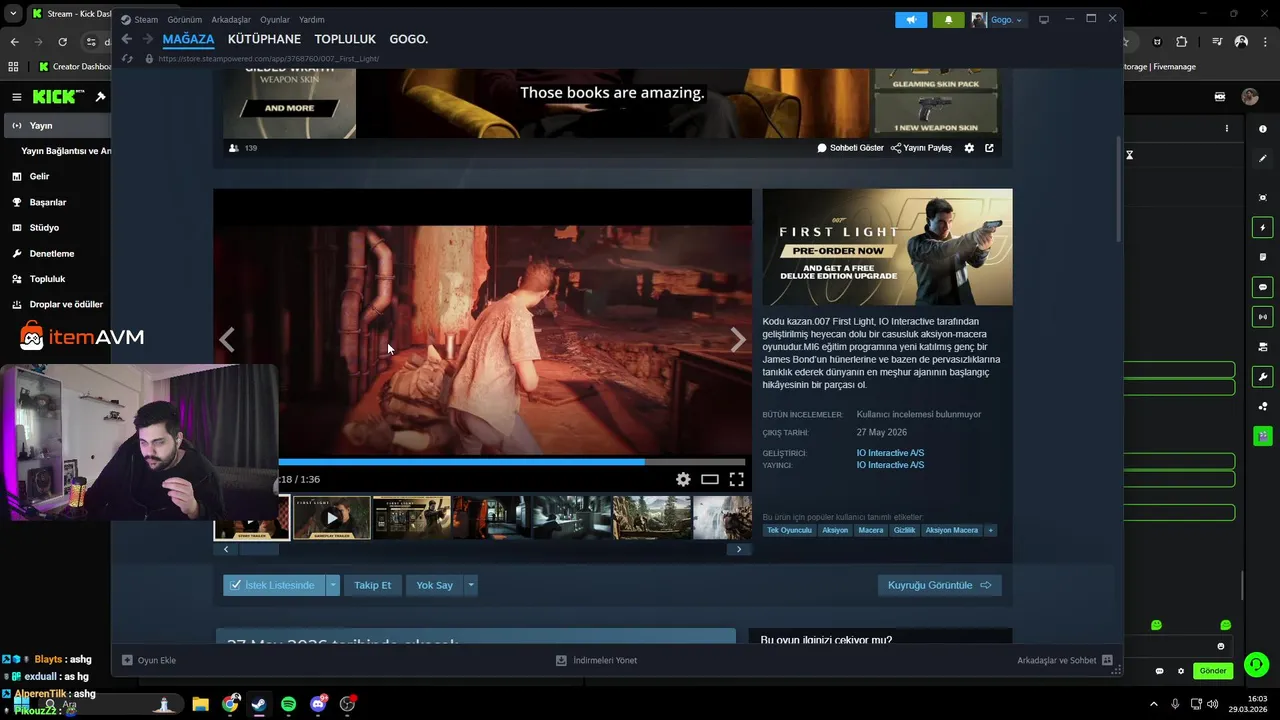
Task: Open Kick emoji picker in chat
Action: (x=1220, y=646)
